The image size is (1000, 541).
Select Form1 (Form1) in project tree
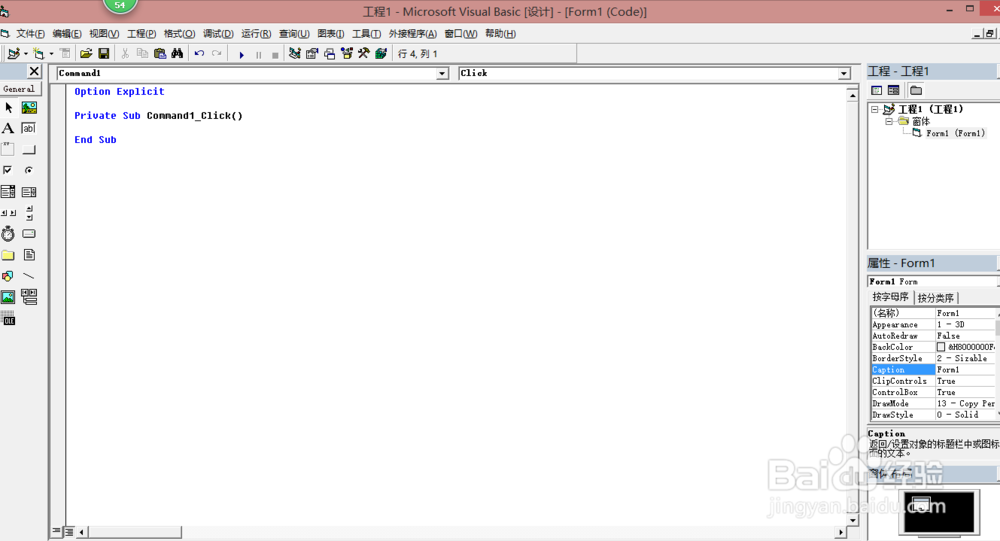[x=955, y=133]
